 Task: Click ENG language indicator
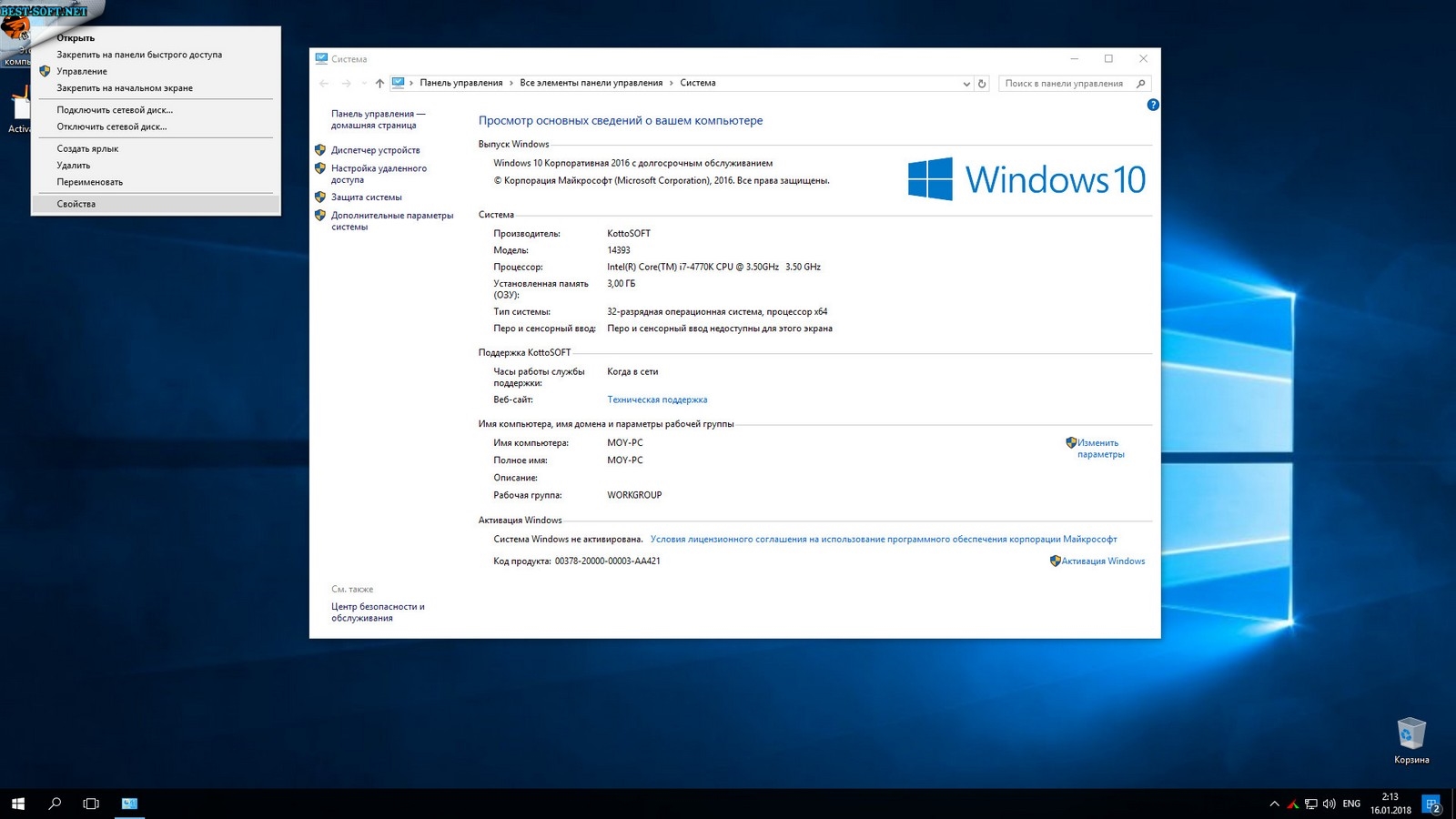click(1351, 804)
